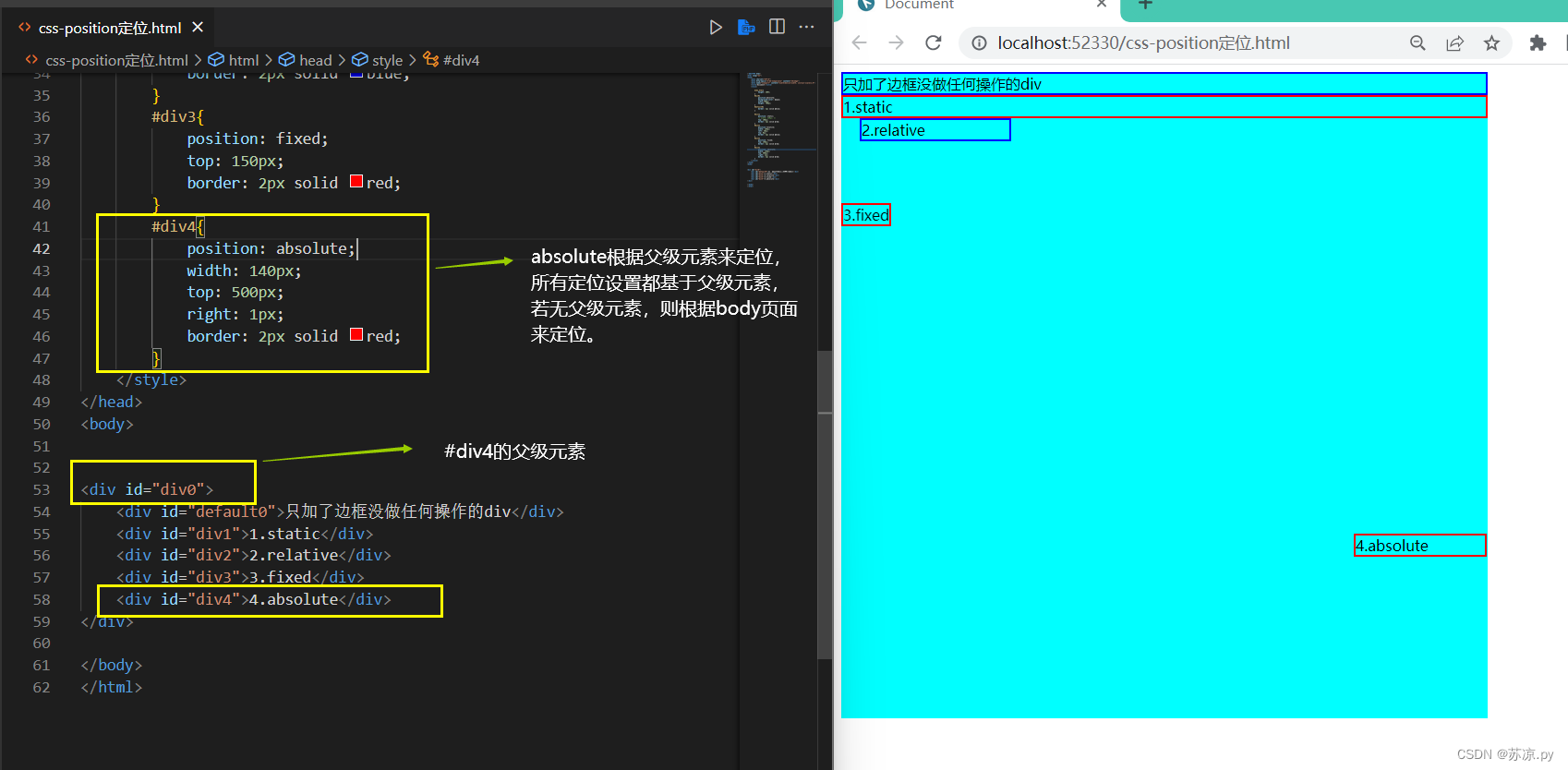Open the red color swatch in #div4 border
Viewport: 1568px width, 770px height.
[x=356, y=335]
